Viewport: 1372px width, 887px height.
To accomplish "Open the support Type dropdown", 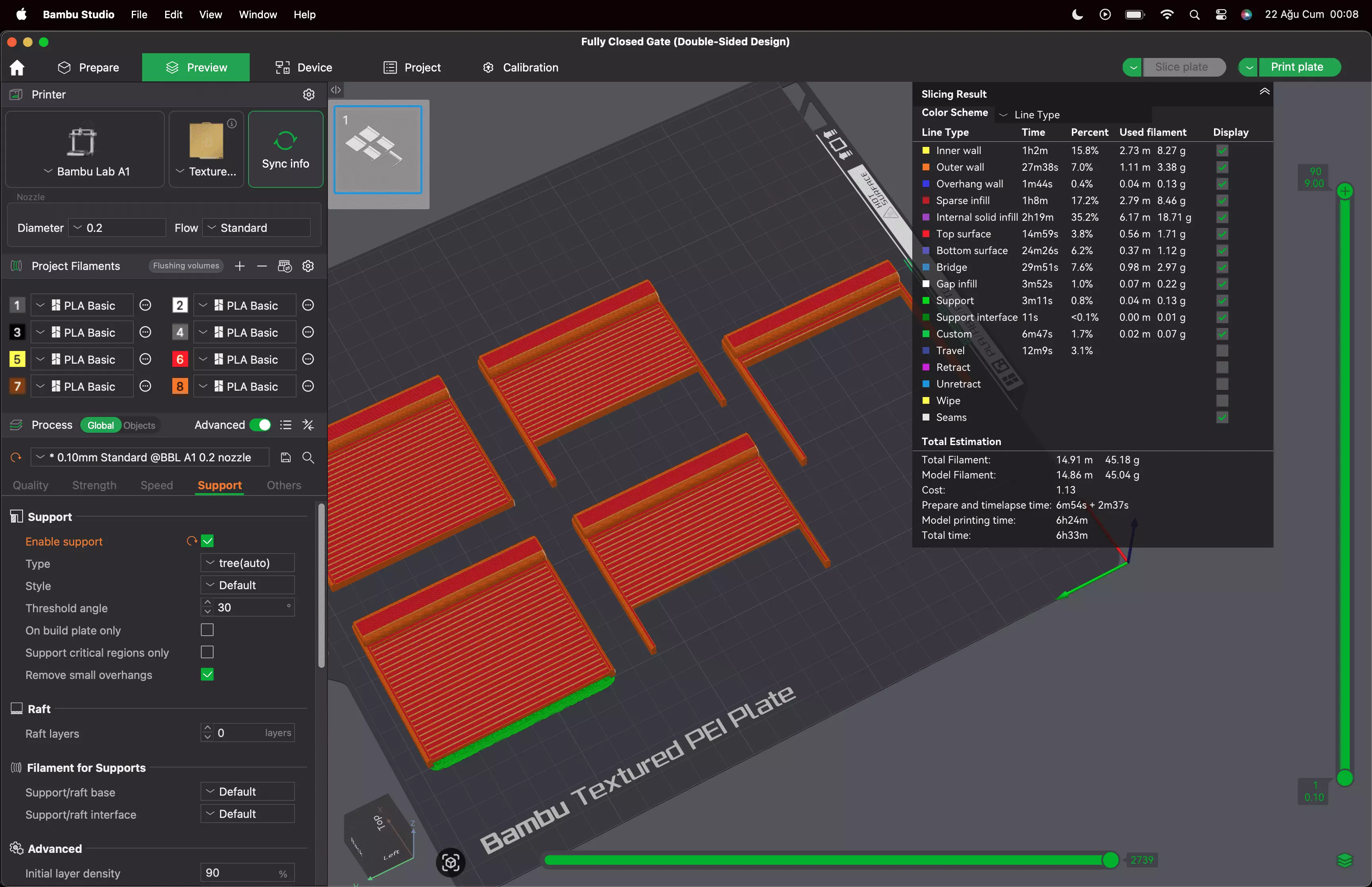I will click(x=248, y=563).
